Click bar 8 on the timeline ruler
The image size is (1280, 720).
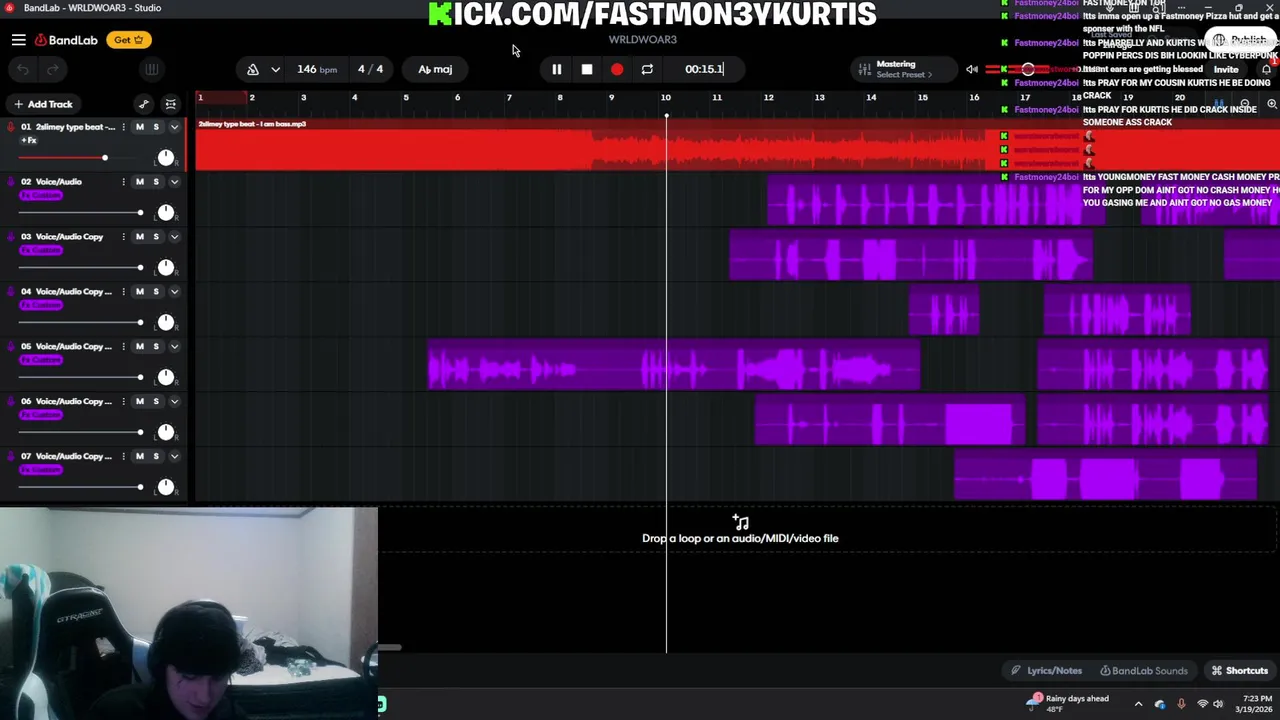pos(560,98)
